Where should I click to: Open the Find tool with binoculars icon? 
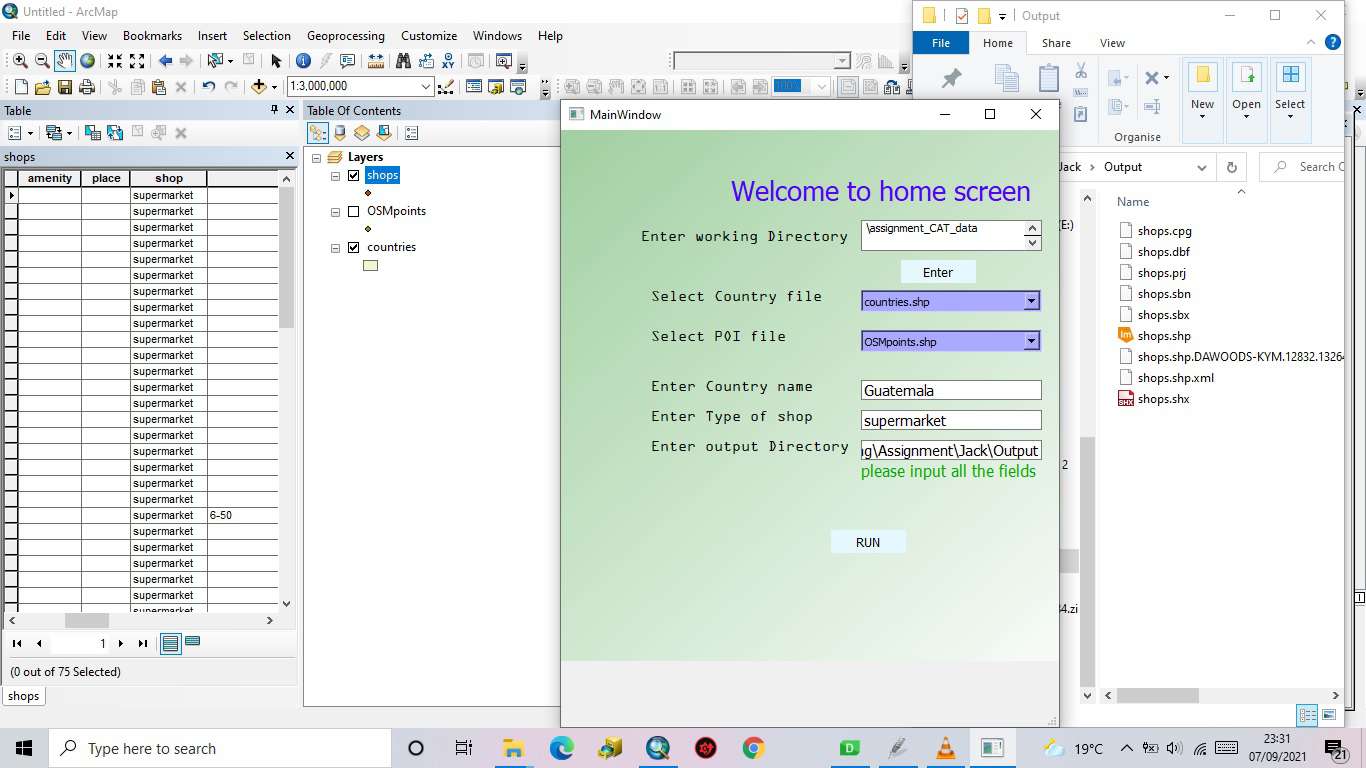click(404, 61)
